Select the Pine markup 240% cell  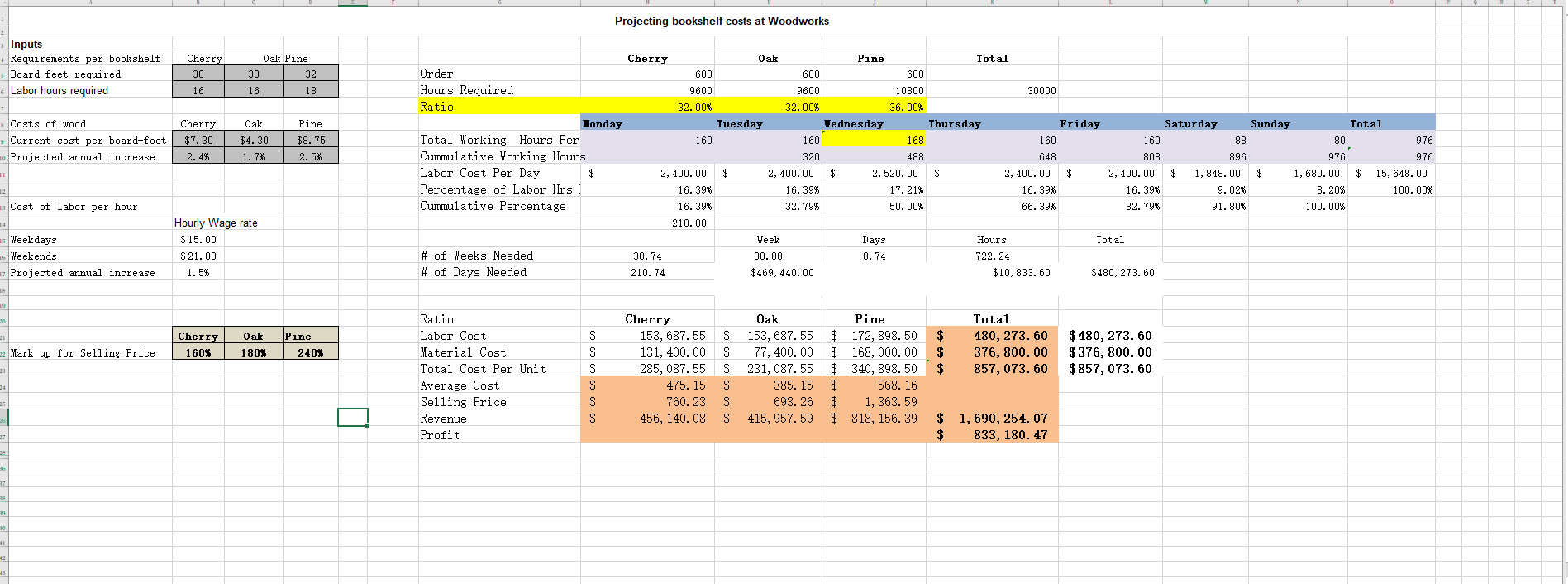[311, 352]
